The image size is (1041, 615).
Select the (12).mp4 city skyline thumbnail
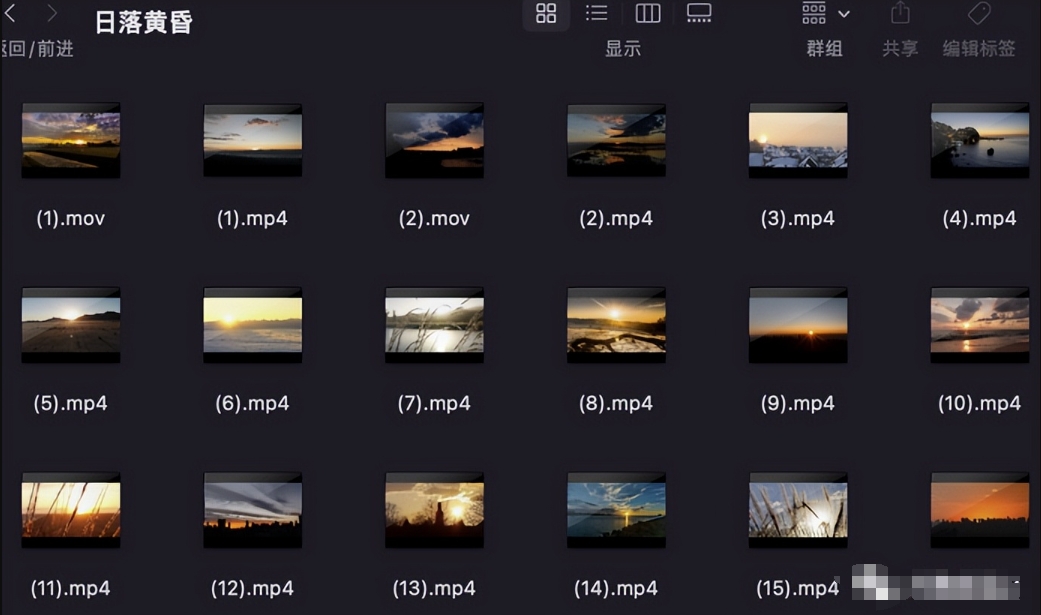[252, 510]
